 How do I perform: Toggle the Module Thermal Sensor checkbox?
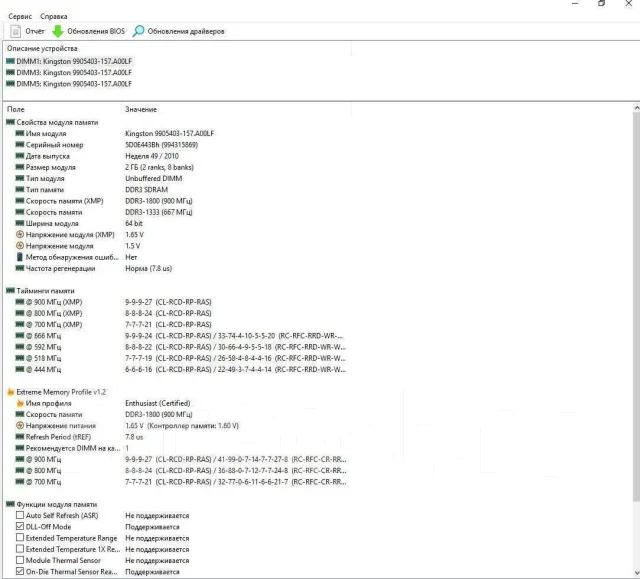click(x=20, y=560)
